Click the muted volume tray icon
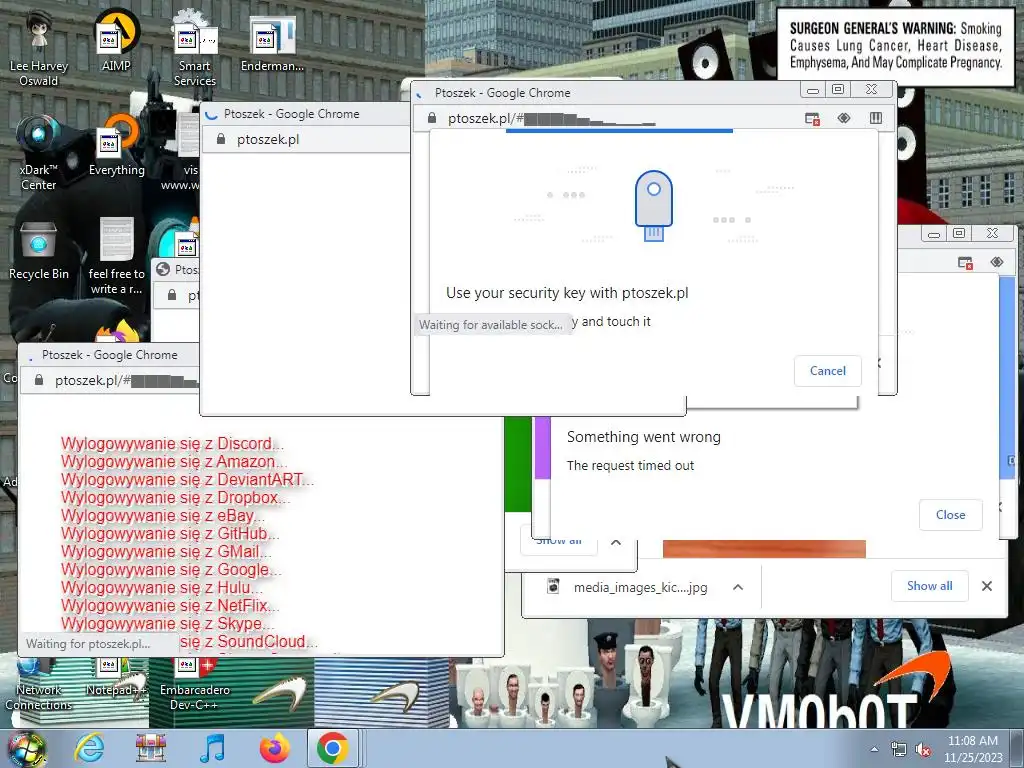Screen dimensions: 1024x768 point(923,750)
